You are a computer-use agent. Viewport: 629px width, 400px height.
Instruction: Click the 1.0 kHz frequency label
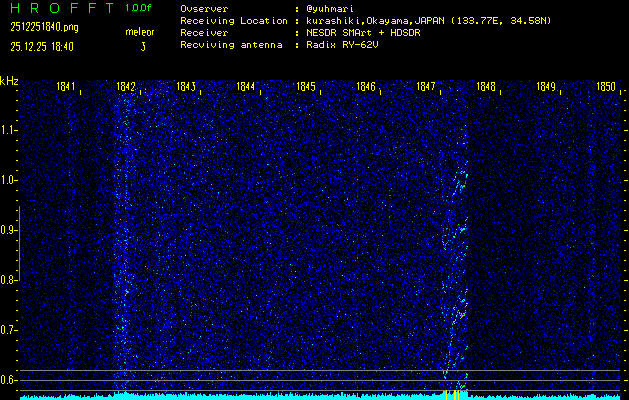point(8,180)
